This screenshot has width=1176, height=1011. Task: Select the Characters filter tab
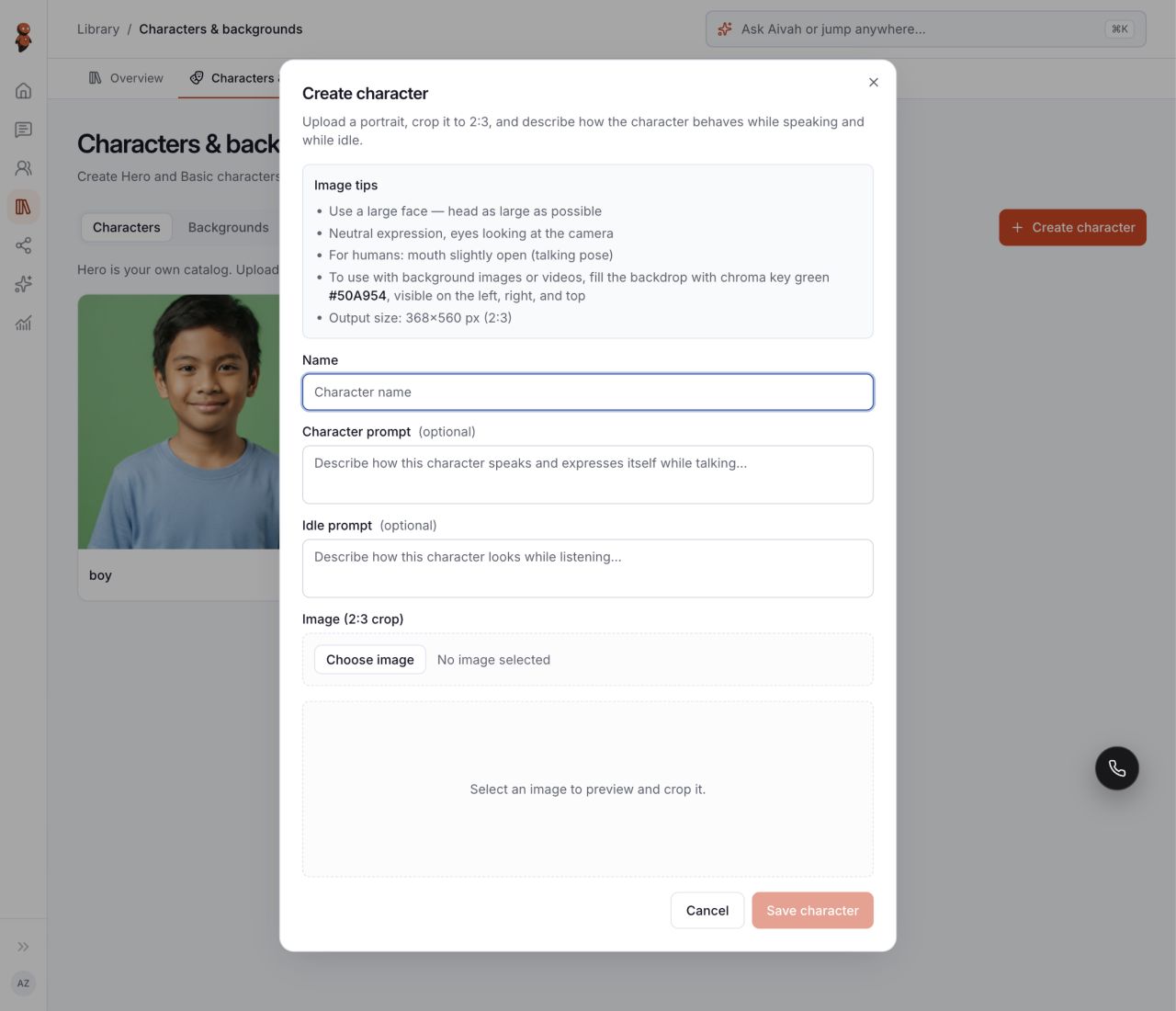(127, 227)
